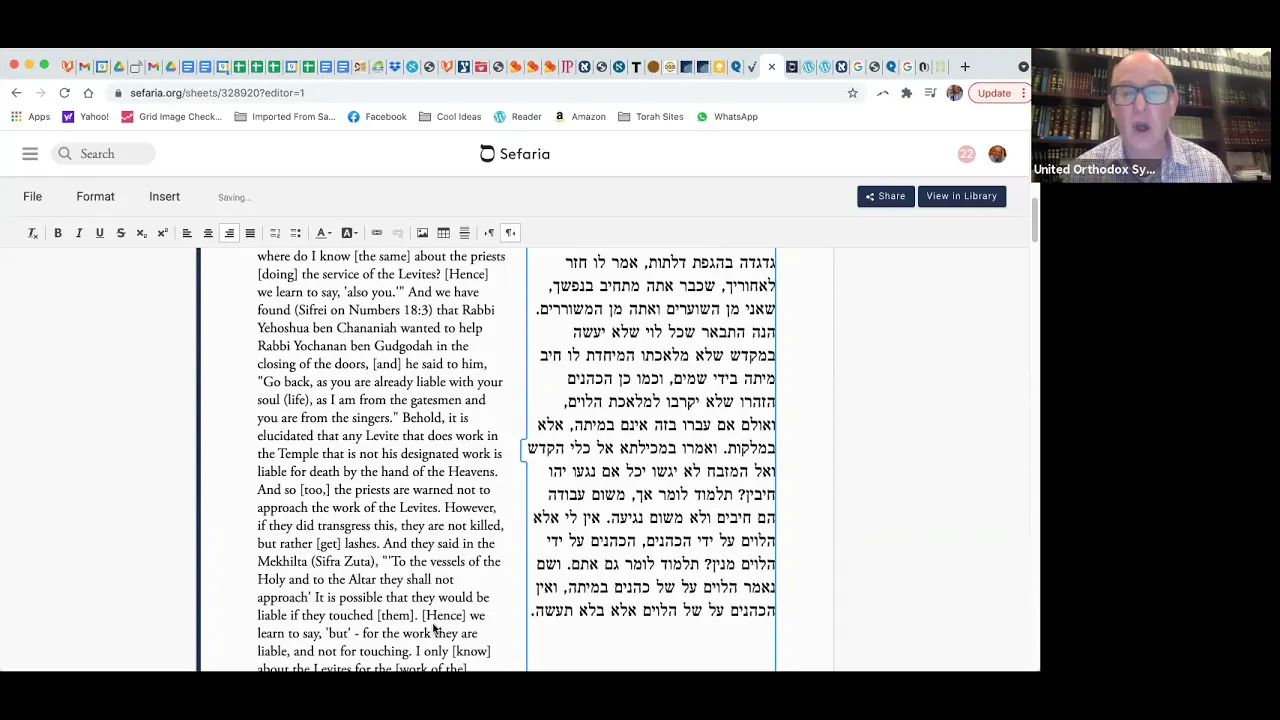Open the user profile avatar on Sefaria

click(997, 154)
